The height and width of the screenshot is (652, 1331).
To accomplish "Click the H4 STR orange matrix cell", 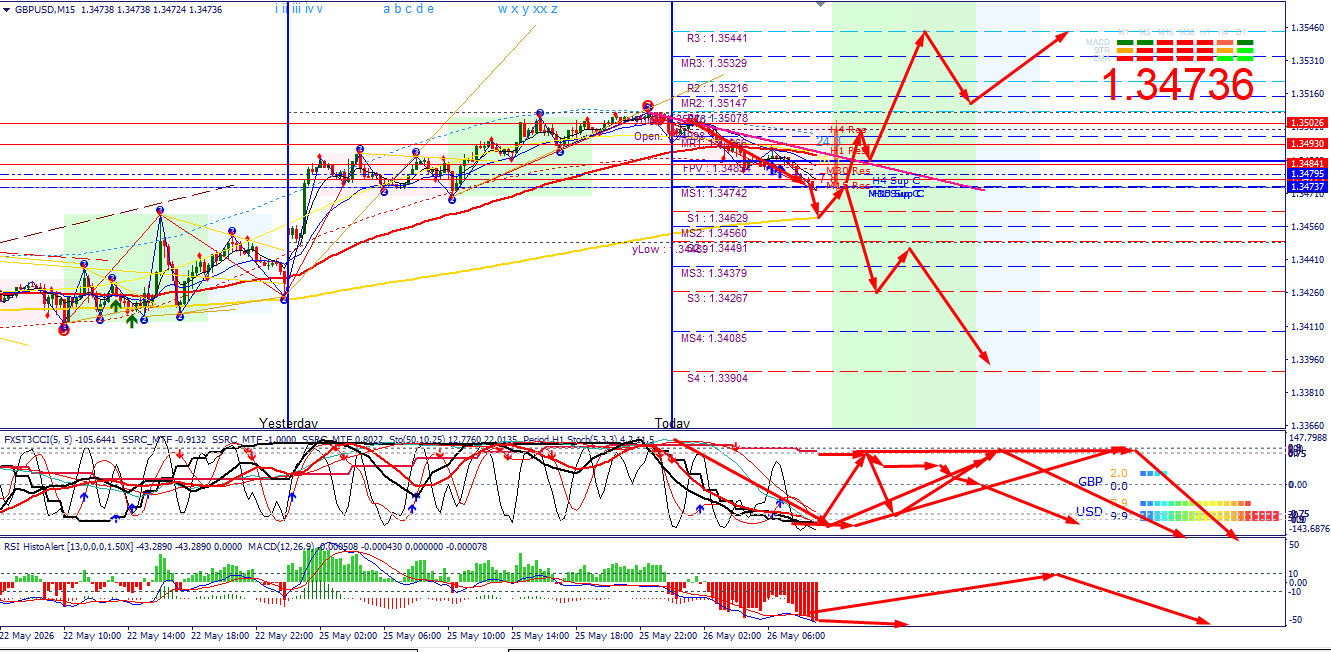I will click(x=1225, y=50).
